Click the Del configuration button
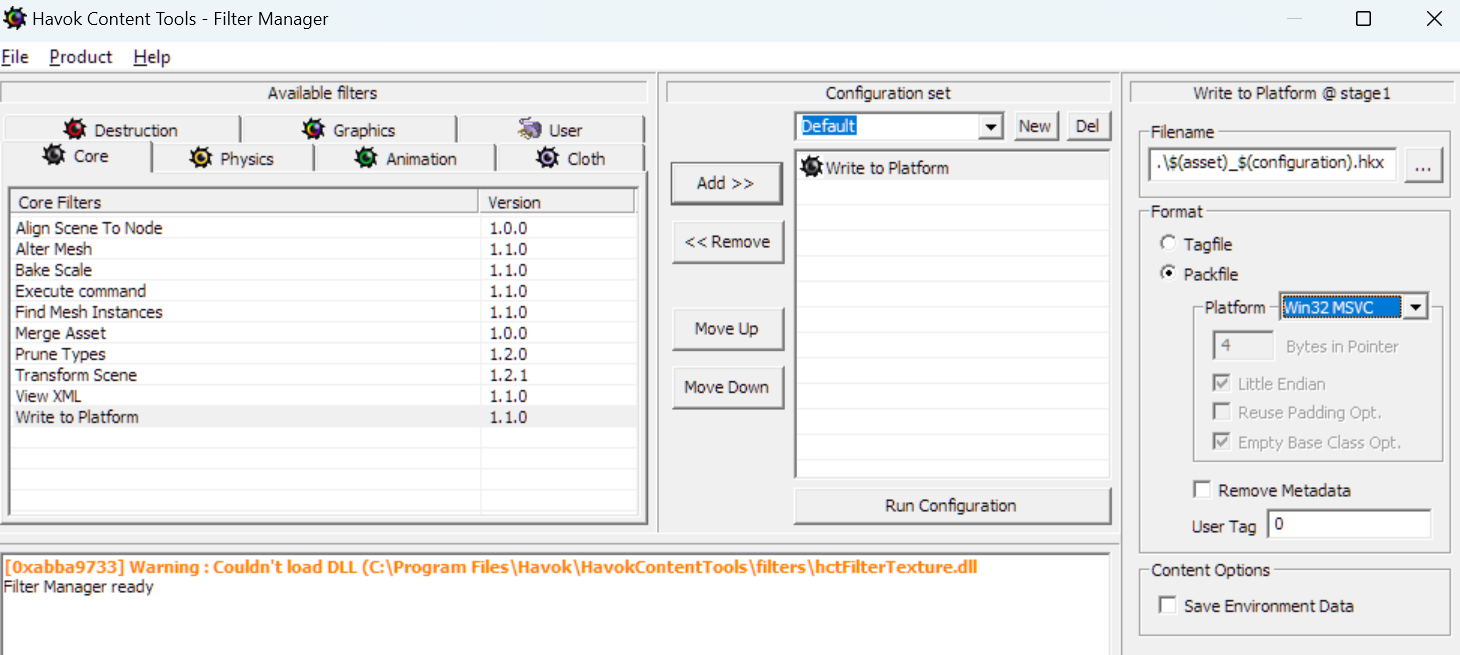Viewport: 1460px width, 655px height. coord(1088,126)
